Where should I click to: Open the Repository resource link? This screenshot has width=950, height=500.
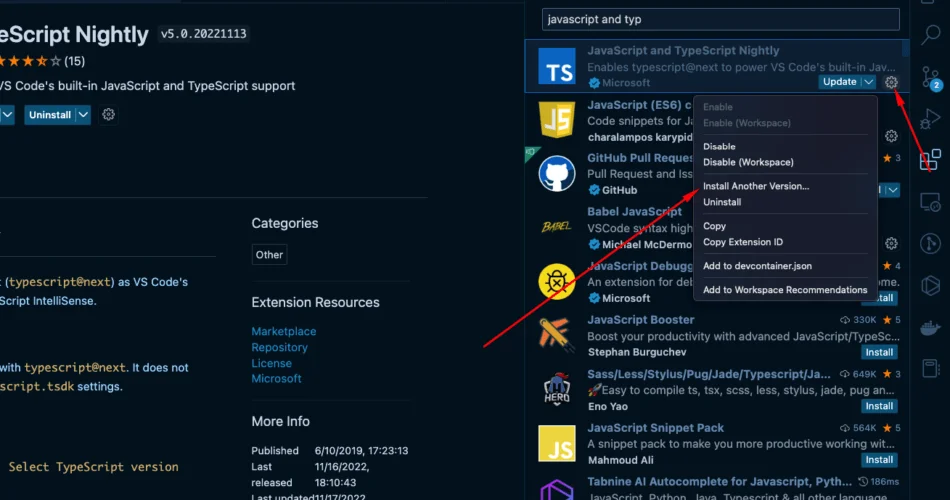(x=279, y=347)
